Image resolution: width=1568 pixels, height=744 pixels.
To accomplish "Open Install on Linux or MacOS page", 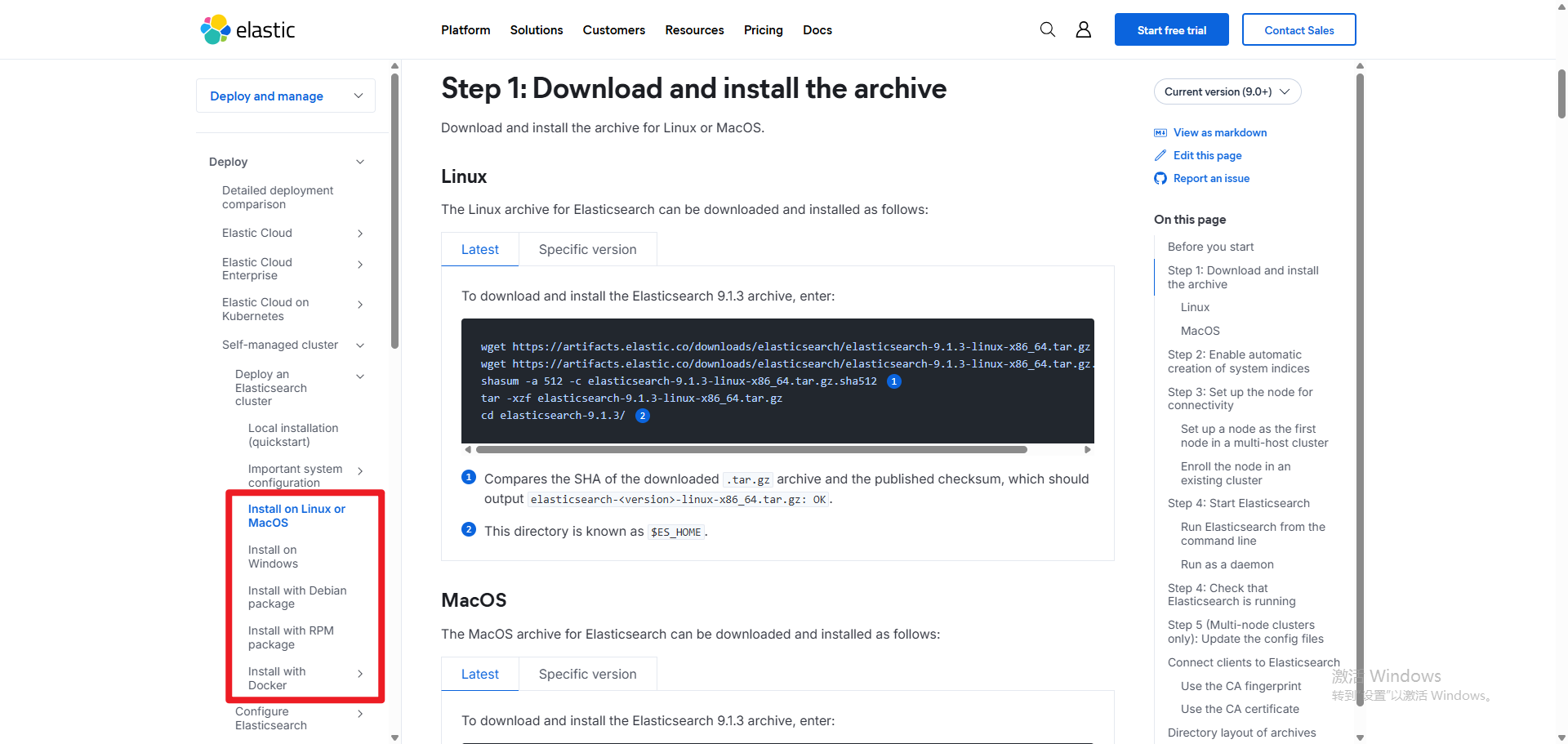I will point(296,515).
